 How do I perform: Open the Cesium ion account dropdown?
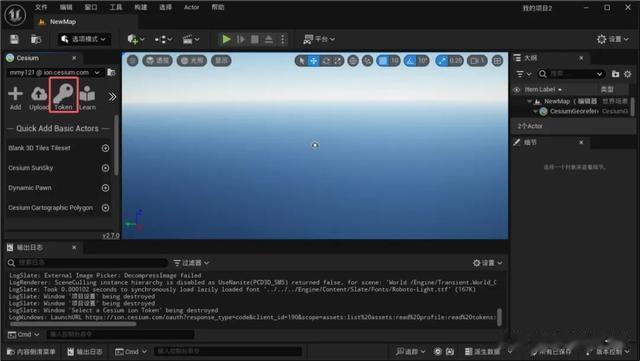(x=55, y=72)
